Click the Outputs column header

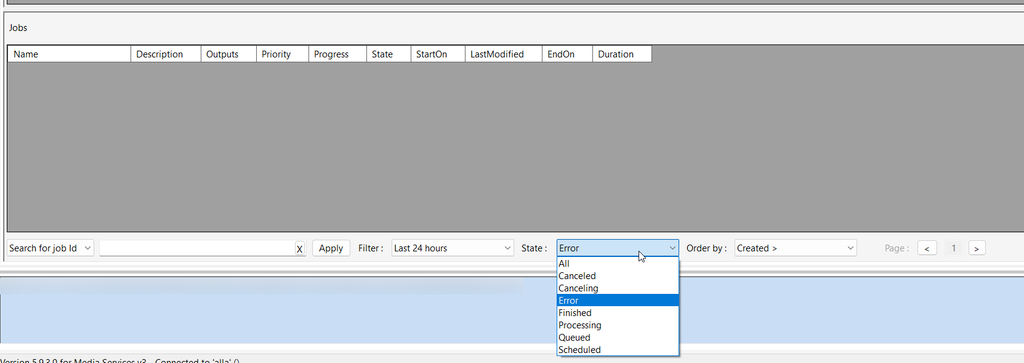229,54
